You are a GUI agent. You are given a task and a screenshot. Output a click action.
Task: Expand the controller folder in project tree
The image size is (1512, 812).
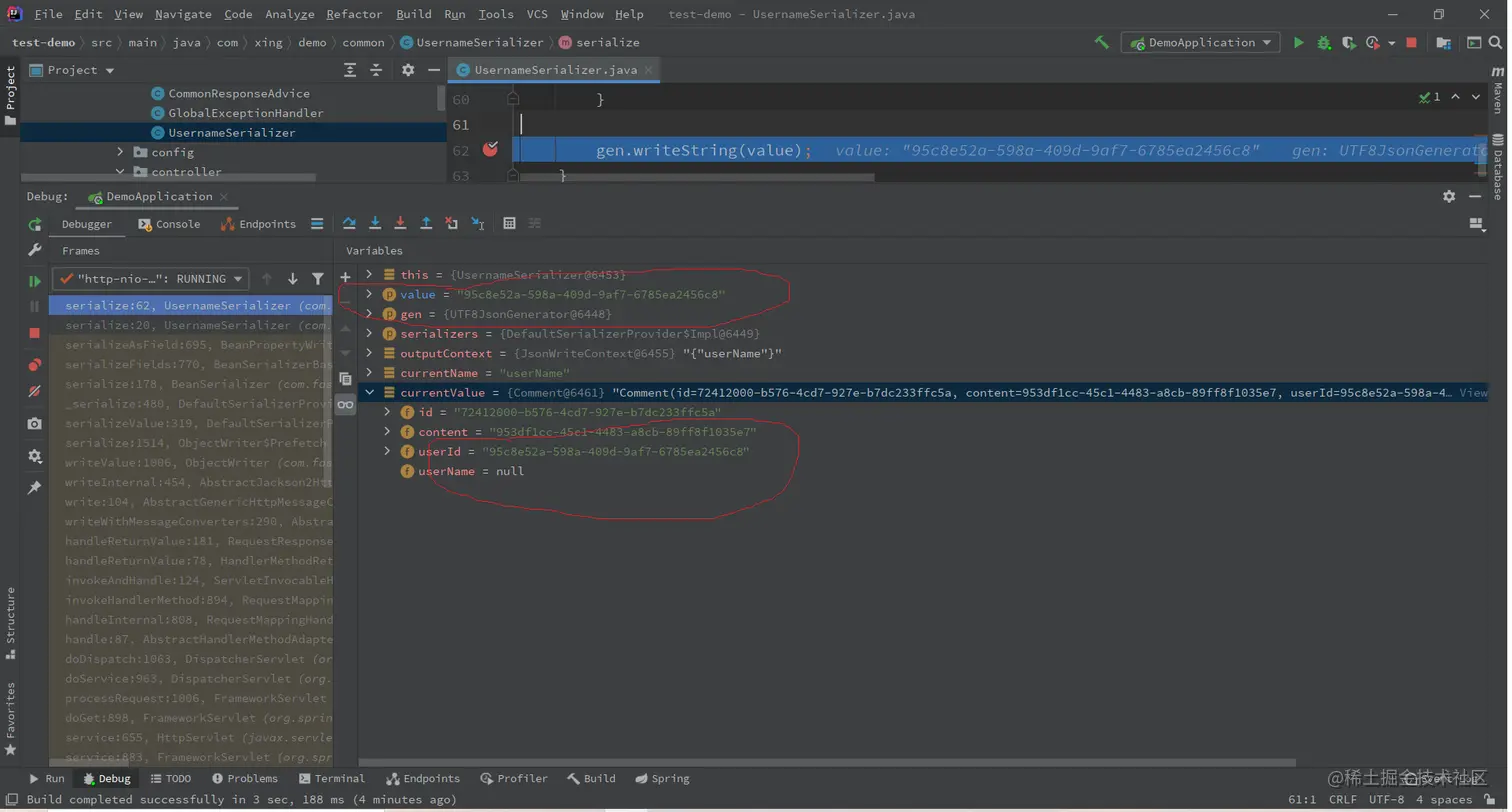120,172
